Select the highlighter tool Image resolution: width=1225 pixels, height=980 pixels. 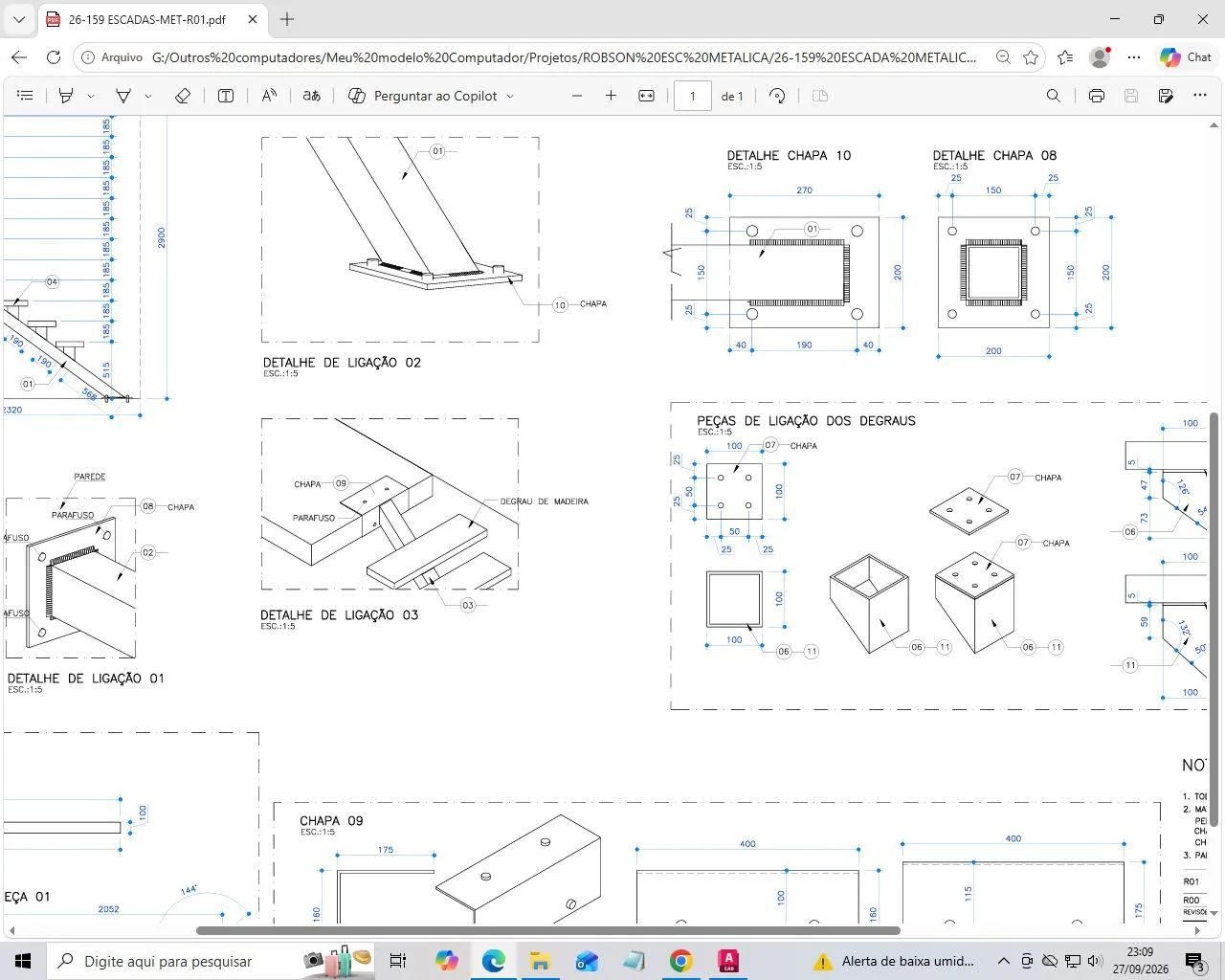[x=66, y=96]
